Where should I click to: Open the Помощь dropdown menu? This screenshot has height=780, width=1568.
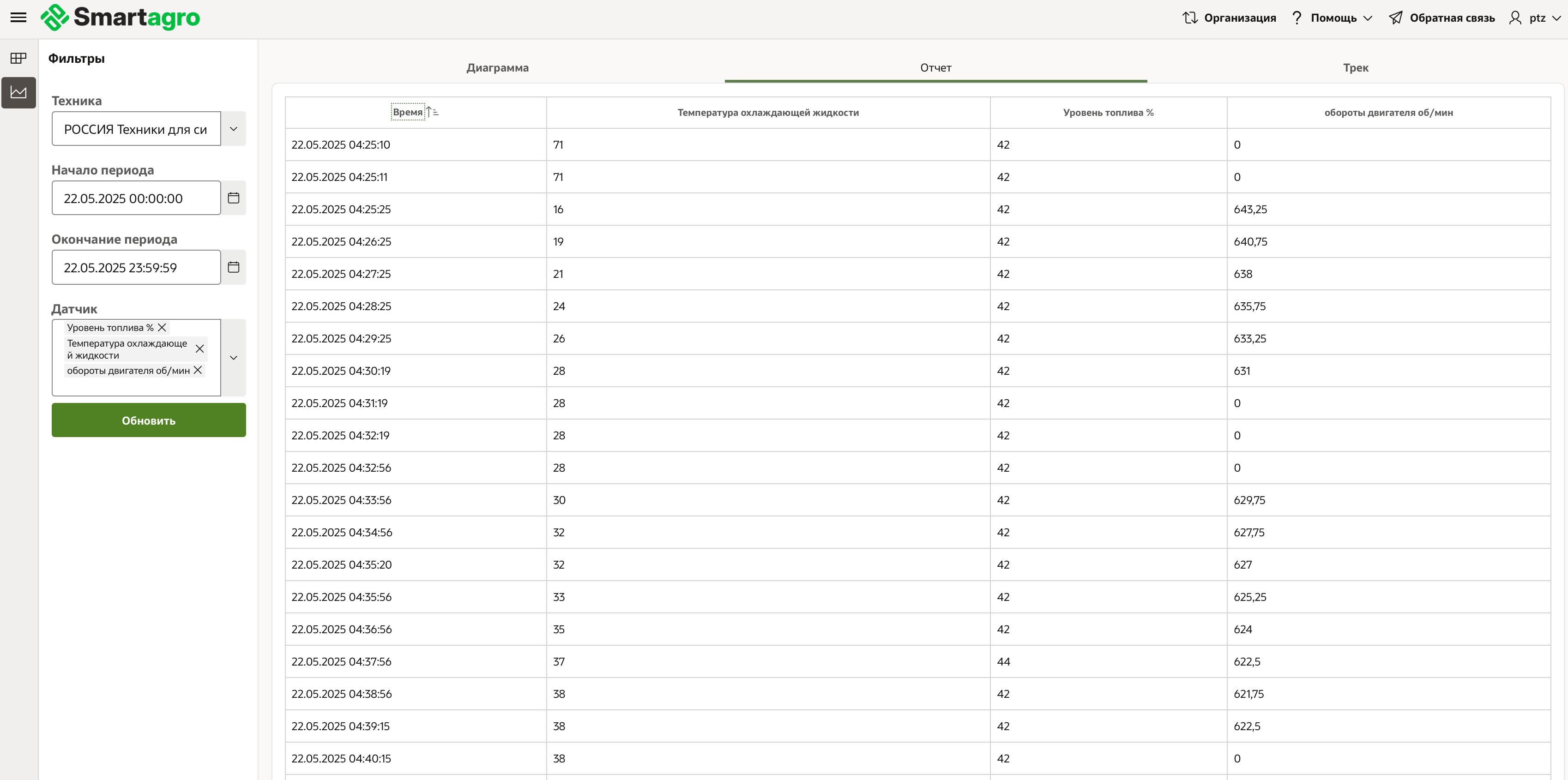pyautogui.click(x=1333, y=18)
